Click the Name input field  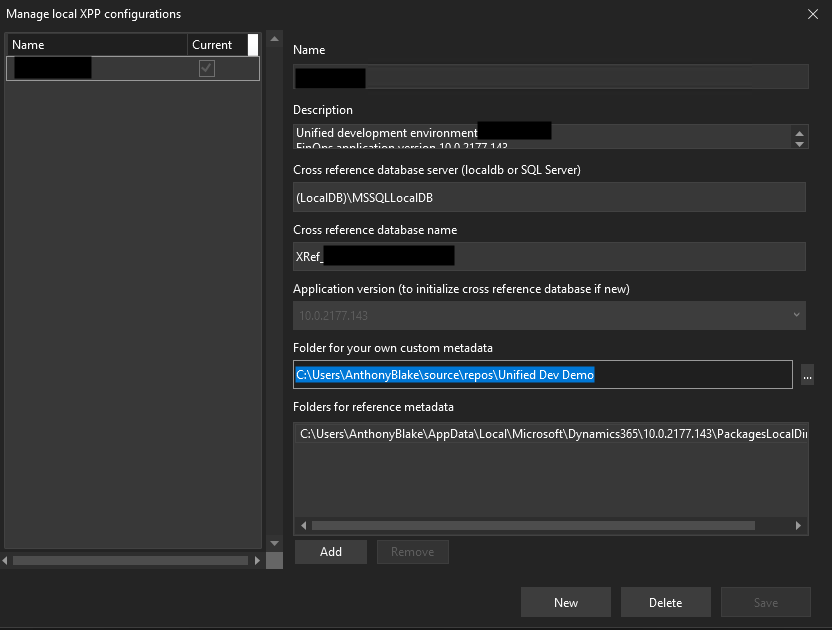point(551,77)
